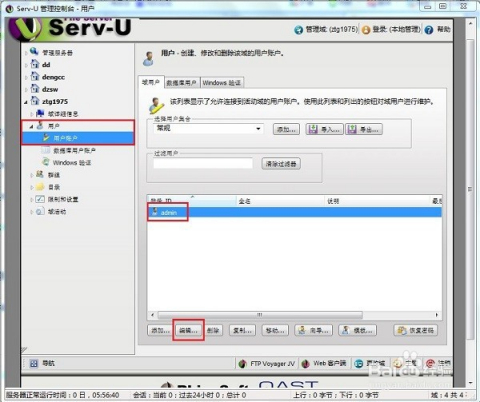480x402 pixels.
Task: Click the navigation grid icon at bottom left
Action: tap(34, 364)
